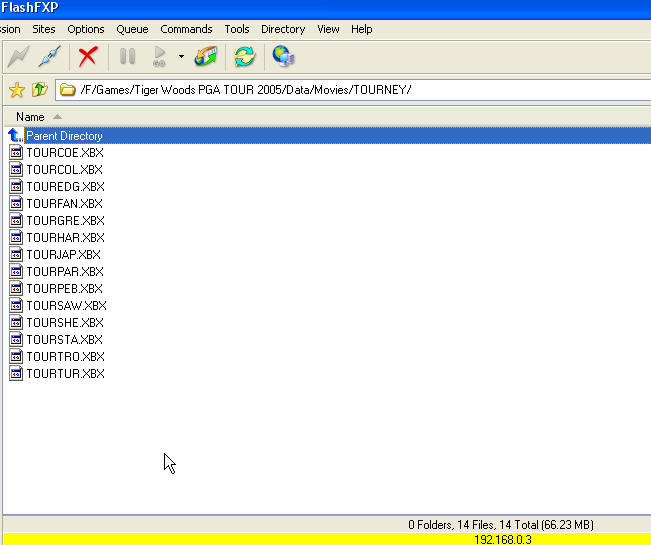Click the Transfer files globe-arrow icon

click(206, 56)
